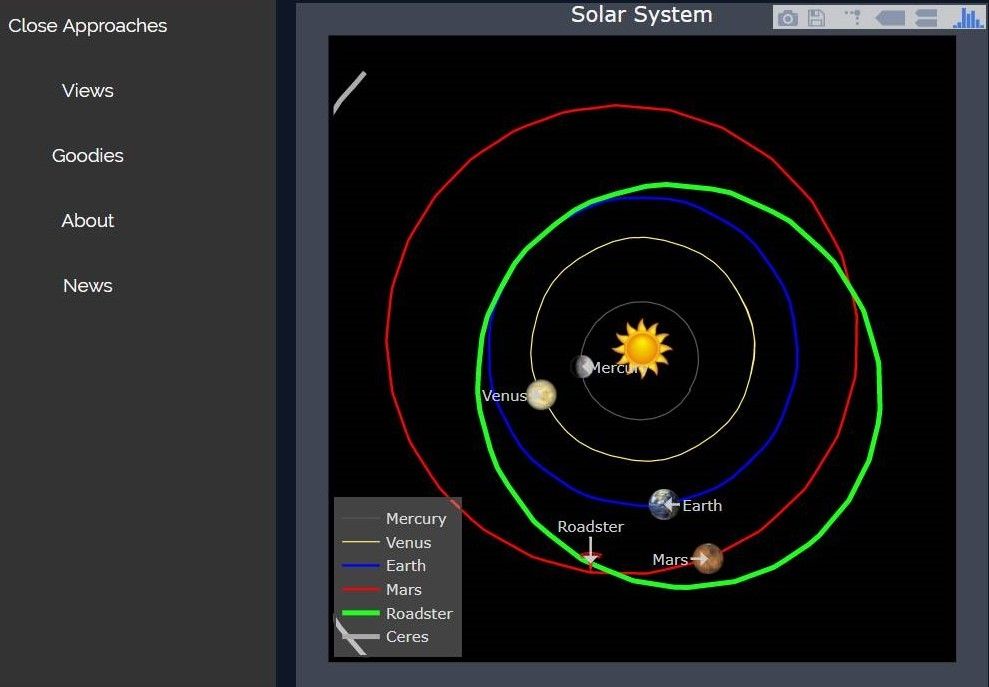Image resolution: width=989 pixels, height=687 pixels.
Task: Click the camera icon to download the plot
Action: coord(789,17)
